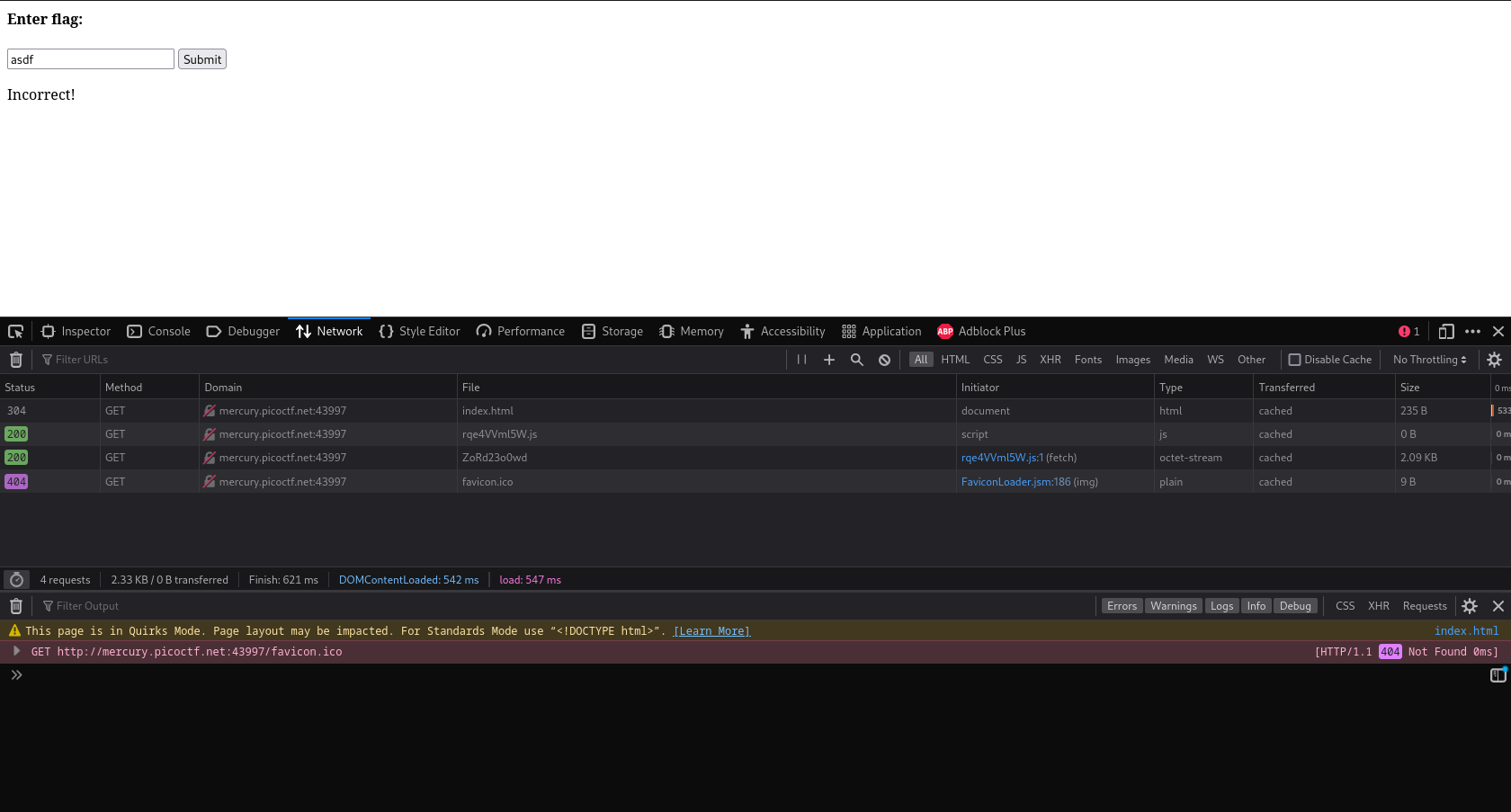Toggle CSS request filter

point(993,360)
